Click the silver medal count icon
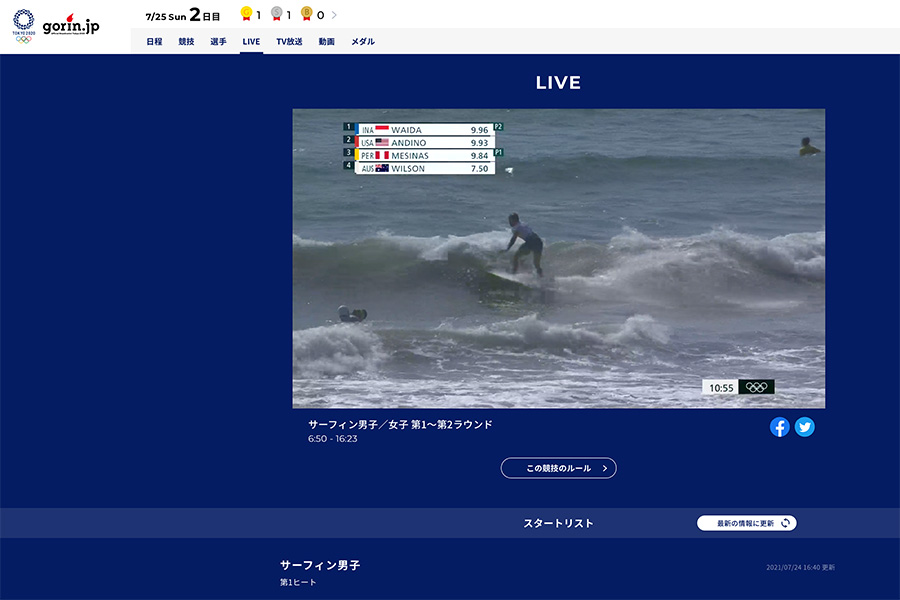 click(x=277, y=14)
